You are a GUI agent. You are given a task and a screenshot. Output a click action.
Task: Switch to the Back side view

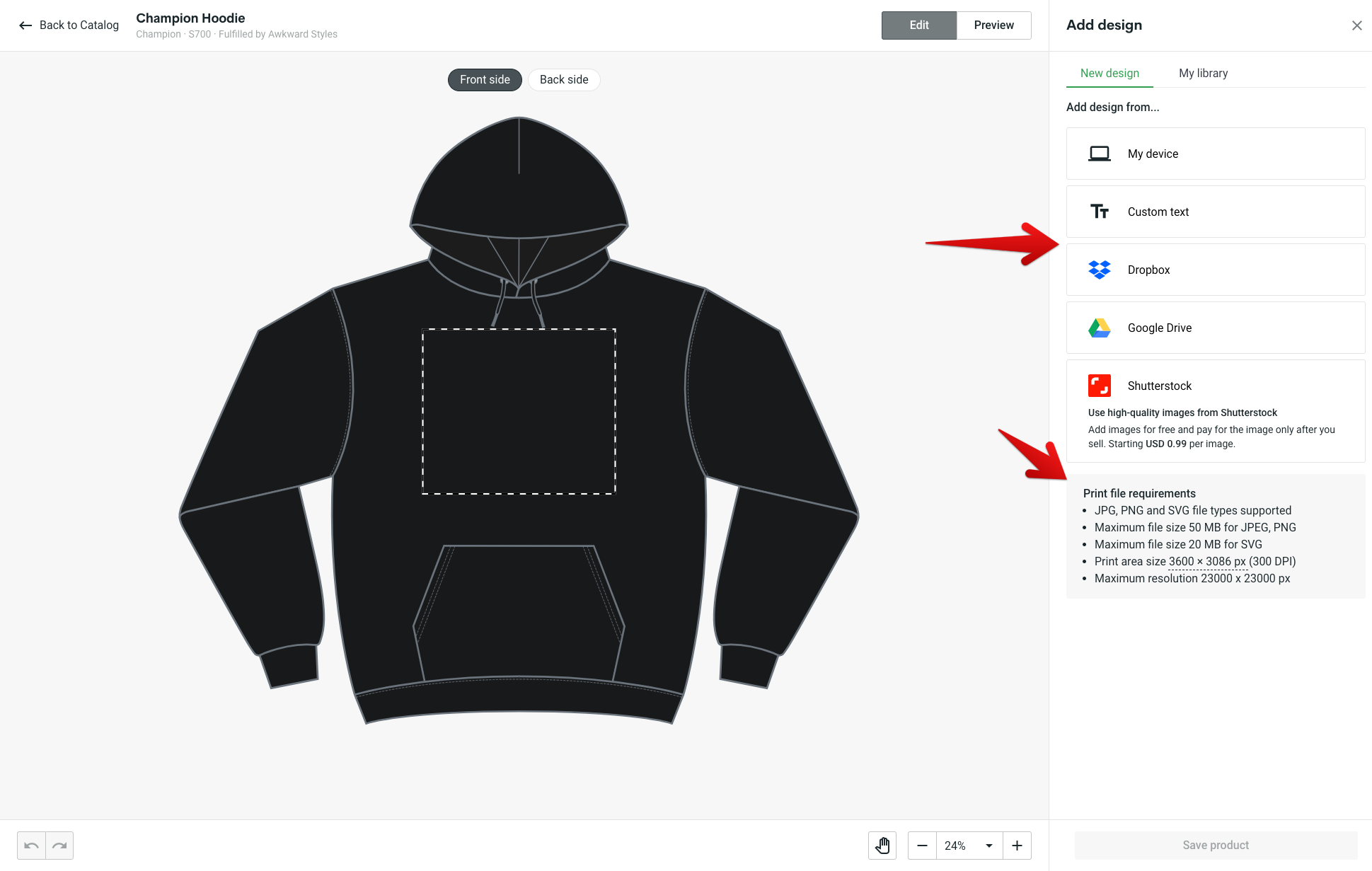(x=562, y=80)
